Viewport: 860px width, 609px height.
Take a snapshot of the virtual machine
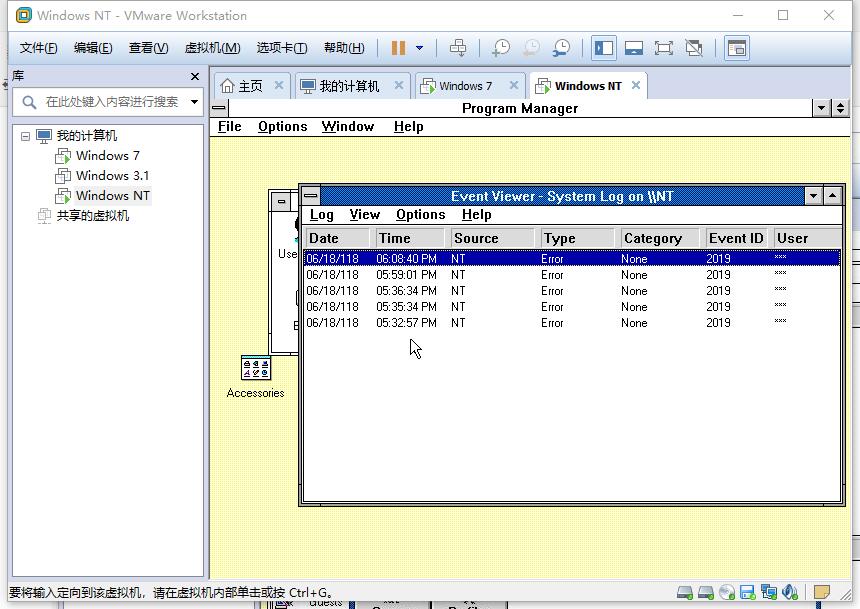(x=501, y=48)
